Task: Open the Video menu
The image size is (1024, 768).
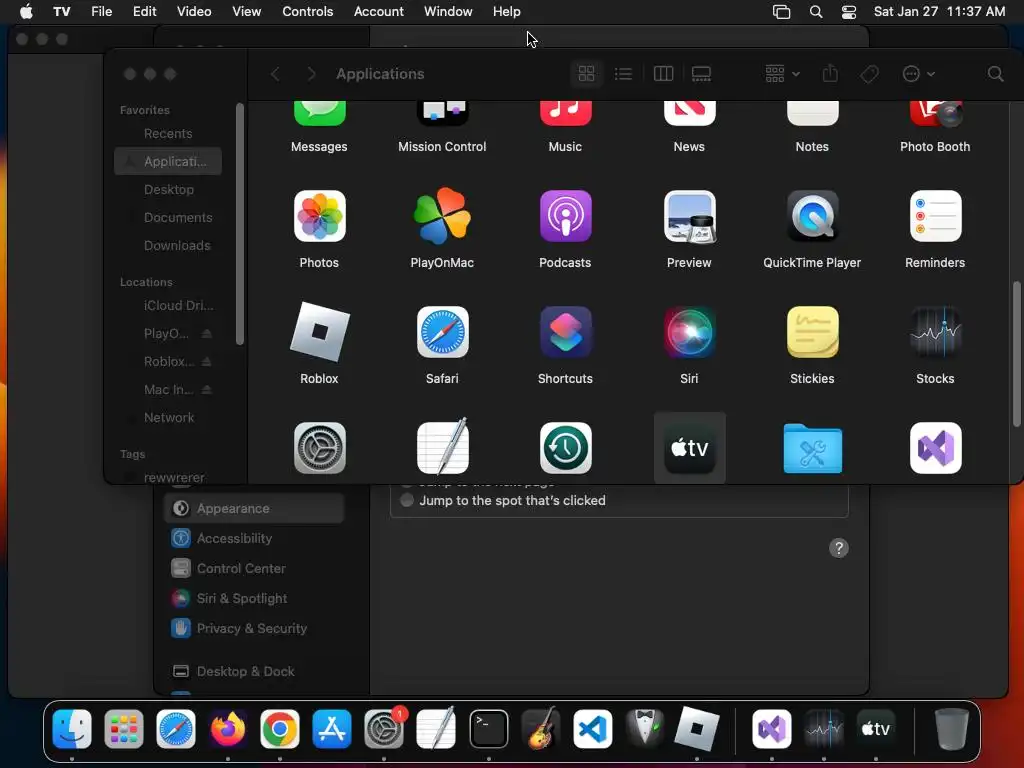Action: click(194, 12)
